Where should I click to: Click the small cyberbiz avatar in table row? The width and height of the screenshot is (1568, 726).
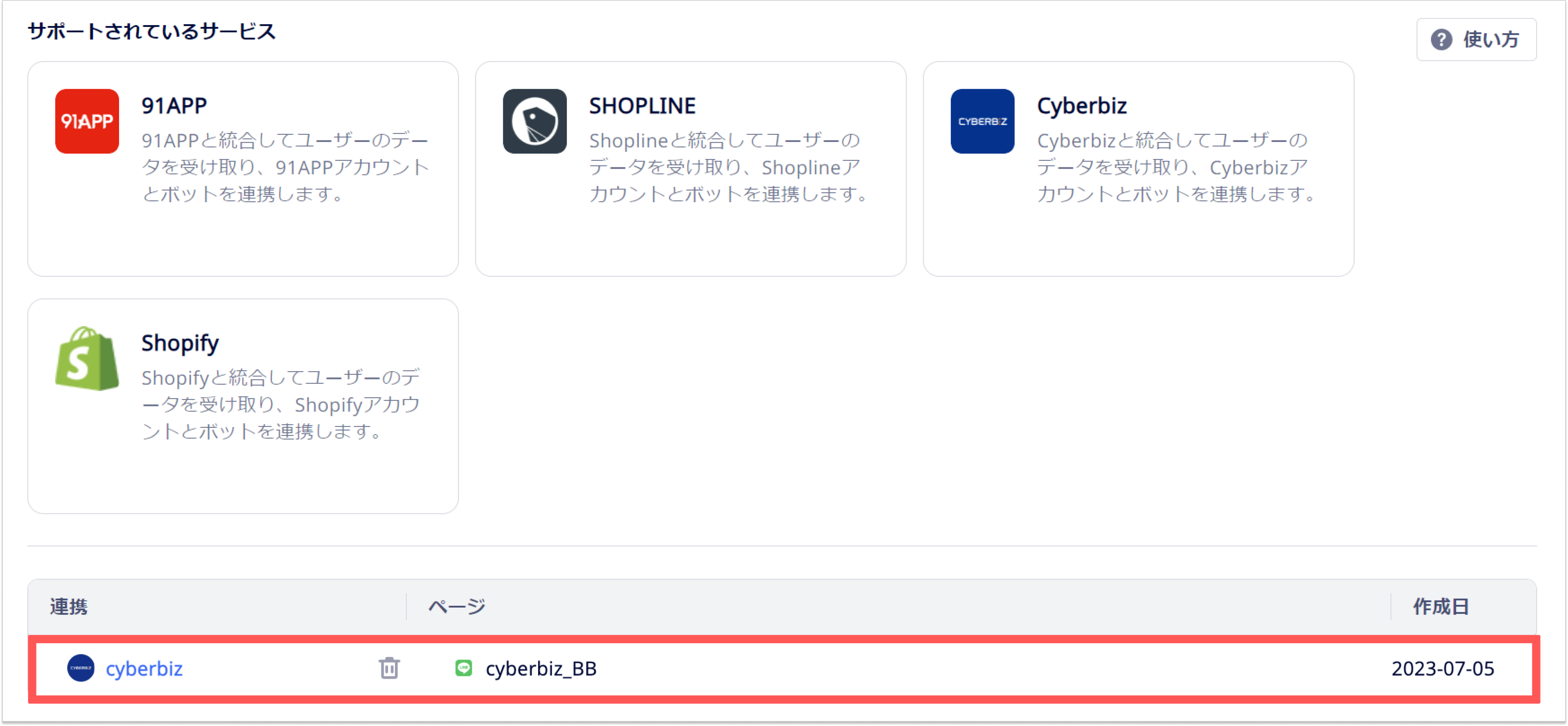click(x=81, y=668)
